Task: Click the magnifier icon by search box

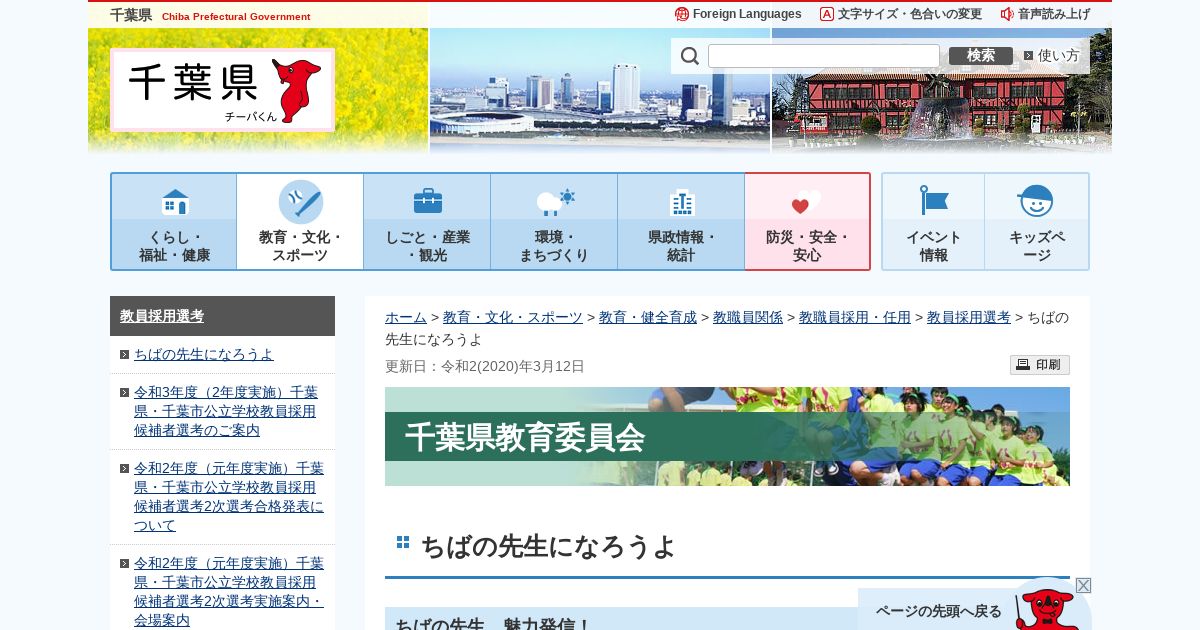Action: tap(690, 56)
